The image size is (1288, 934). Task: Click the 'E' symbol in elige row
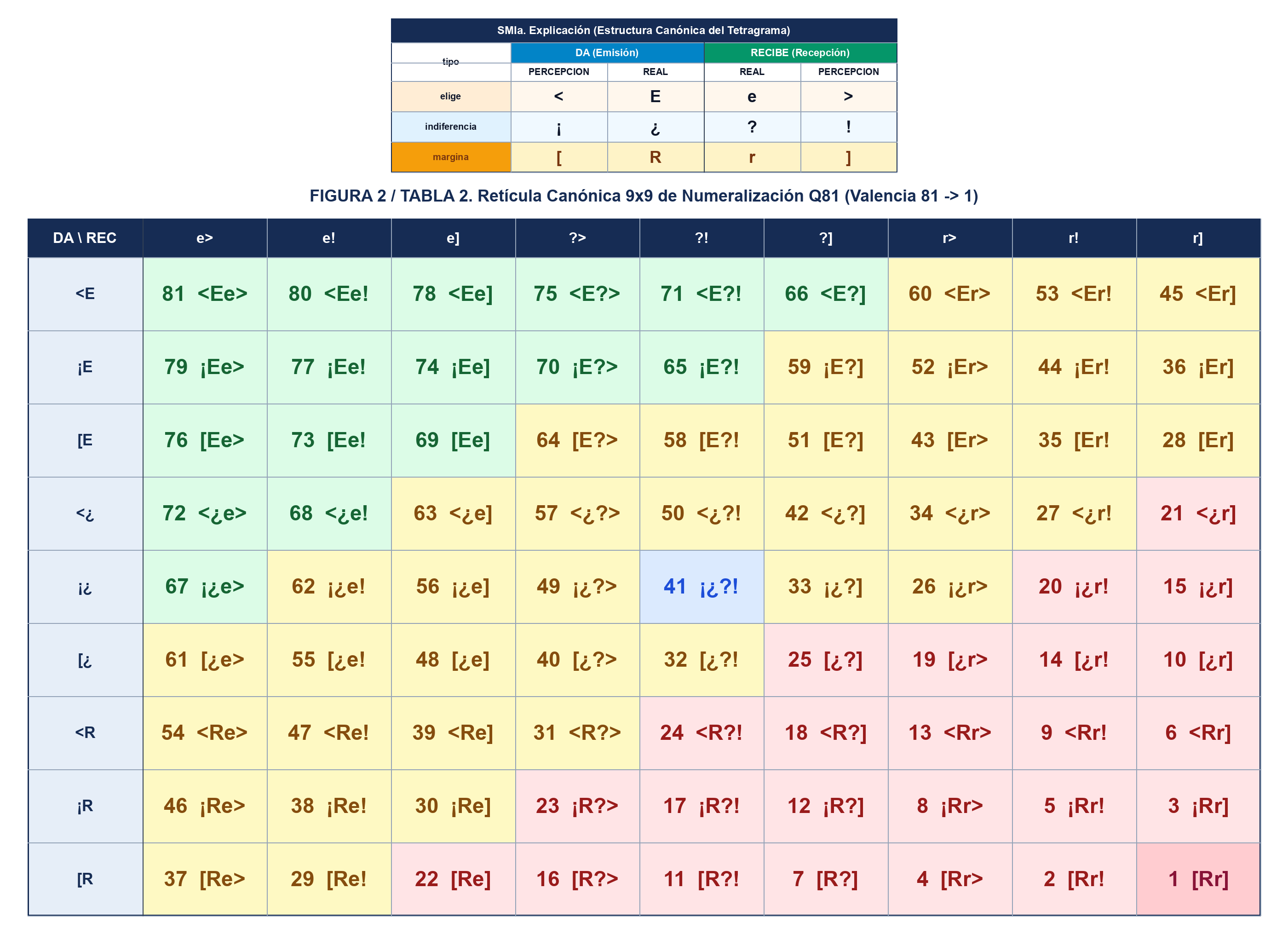click(655, 97)
